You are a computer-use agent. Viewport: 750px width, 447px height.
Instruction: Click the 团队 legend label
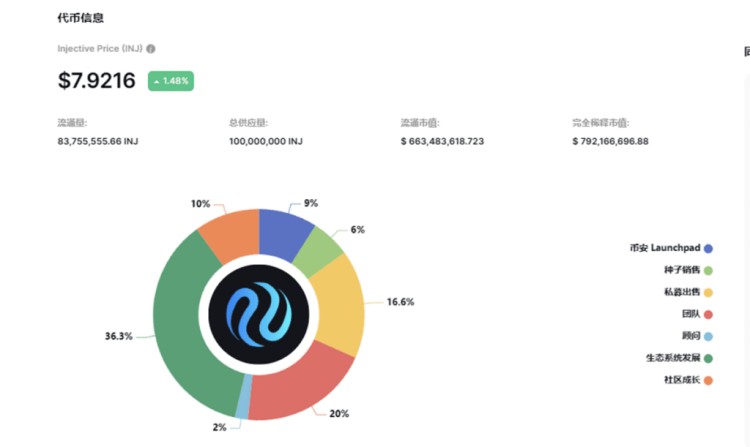tap(691, 314)
